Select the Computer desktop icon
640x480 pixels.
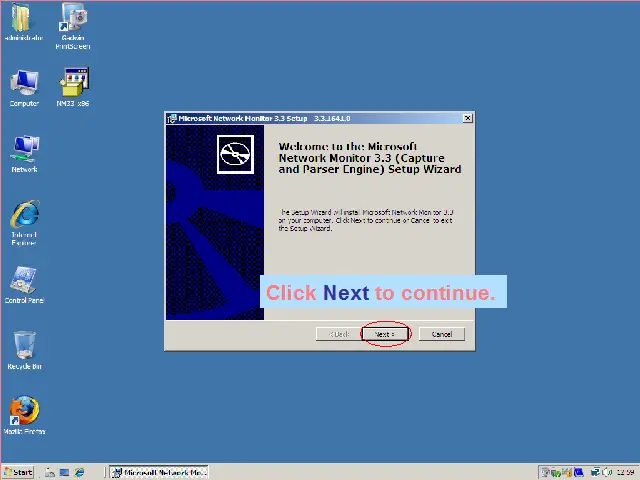24,88
